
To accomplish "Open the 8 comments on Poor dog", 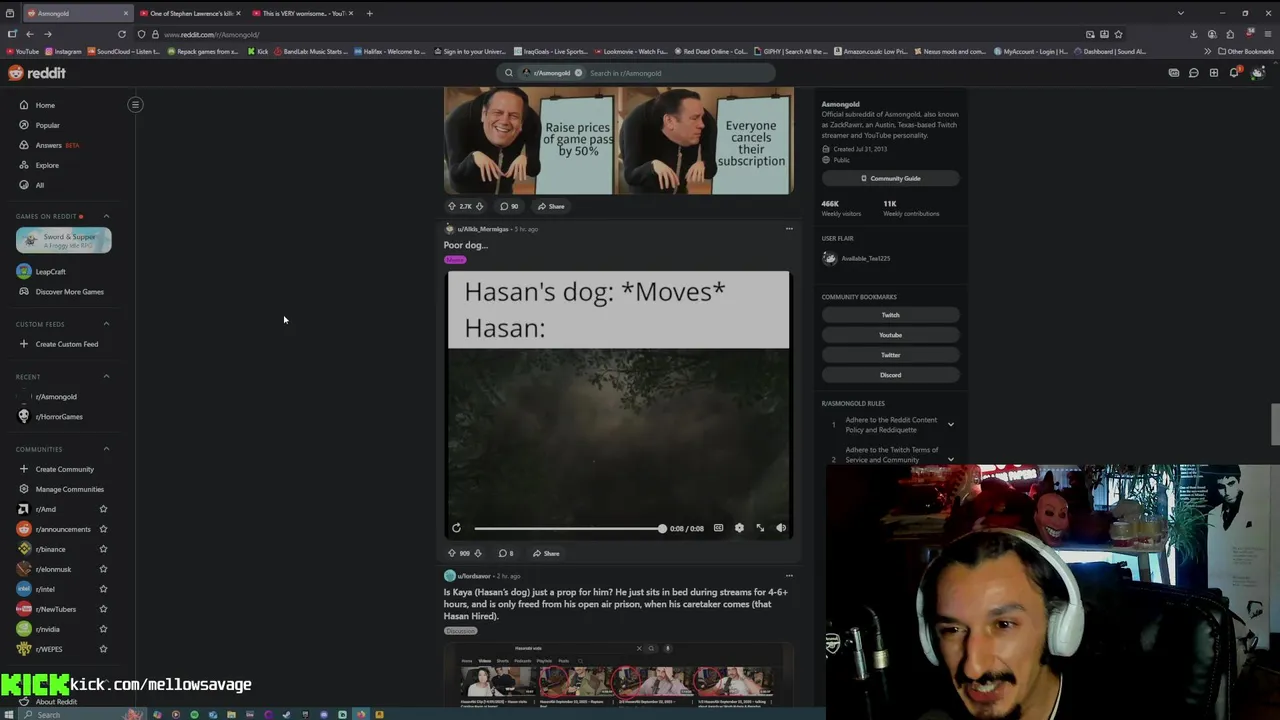I will 507,553.
